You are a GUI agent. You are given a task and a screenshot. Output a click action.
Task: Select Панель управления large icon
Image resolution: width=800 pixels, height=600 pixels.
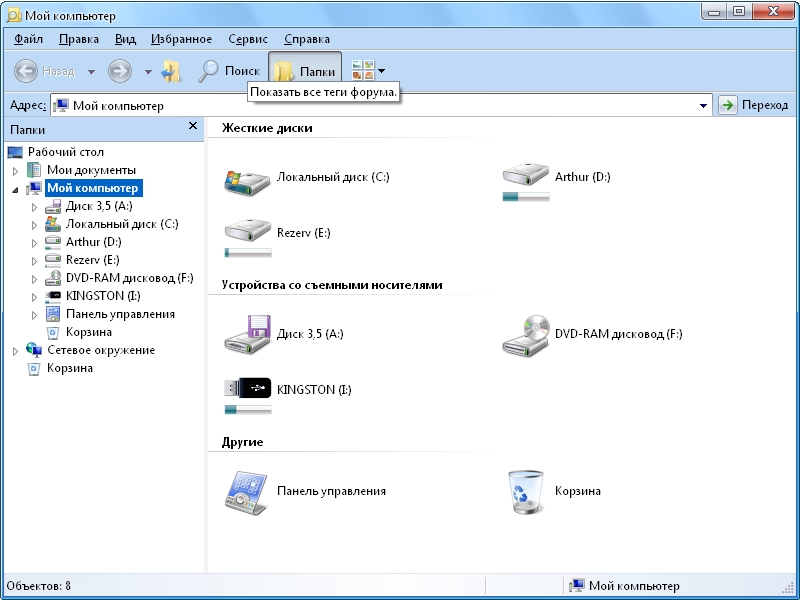[246, 492]
